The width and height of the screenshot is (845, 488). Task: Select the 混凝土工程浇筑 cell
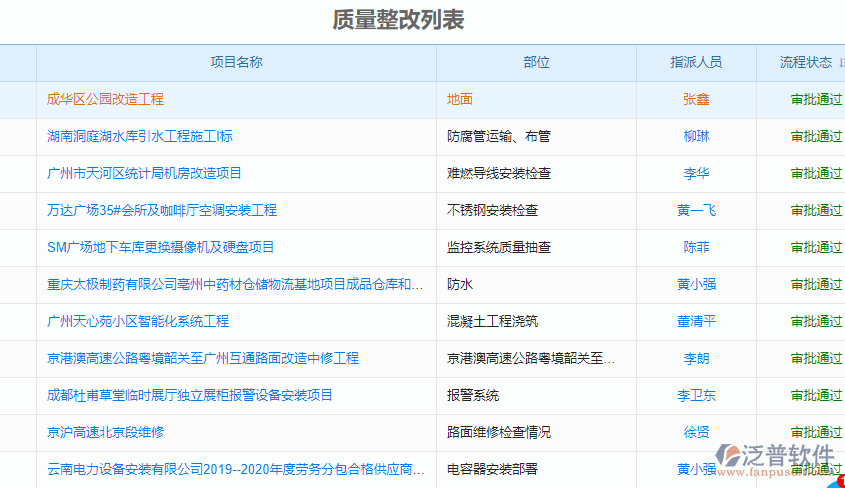click(492, 322)
